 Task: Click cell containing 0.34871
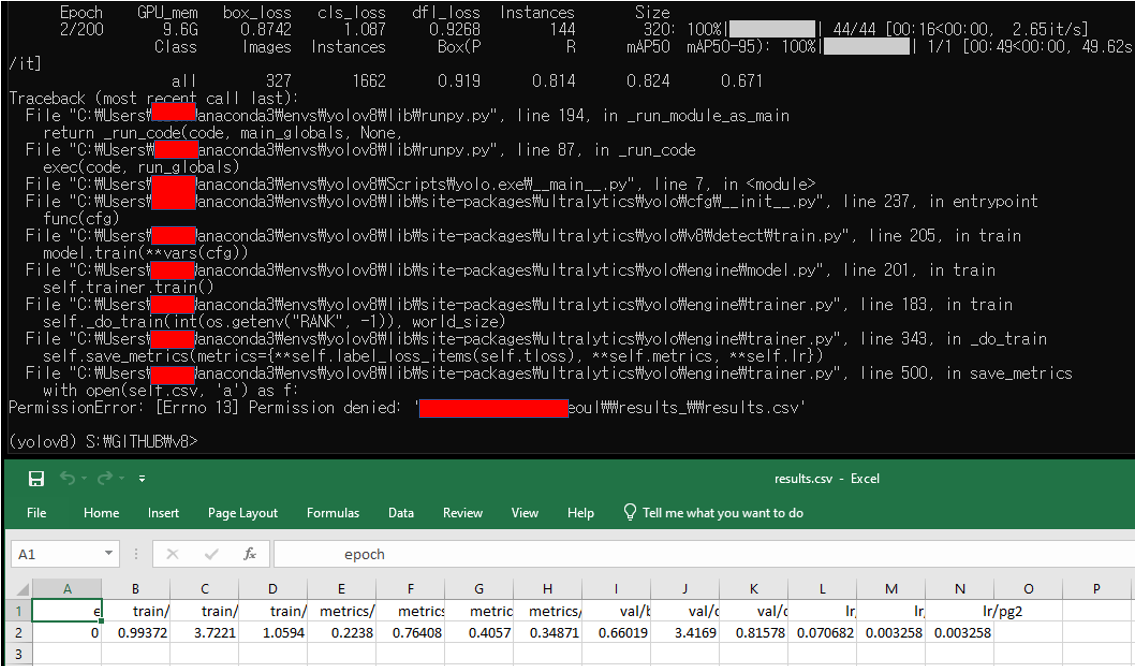tap(548, 633)
